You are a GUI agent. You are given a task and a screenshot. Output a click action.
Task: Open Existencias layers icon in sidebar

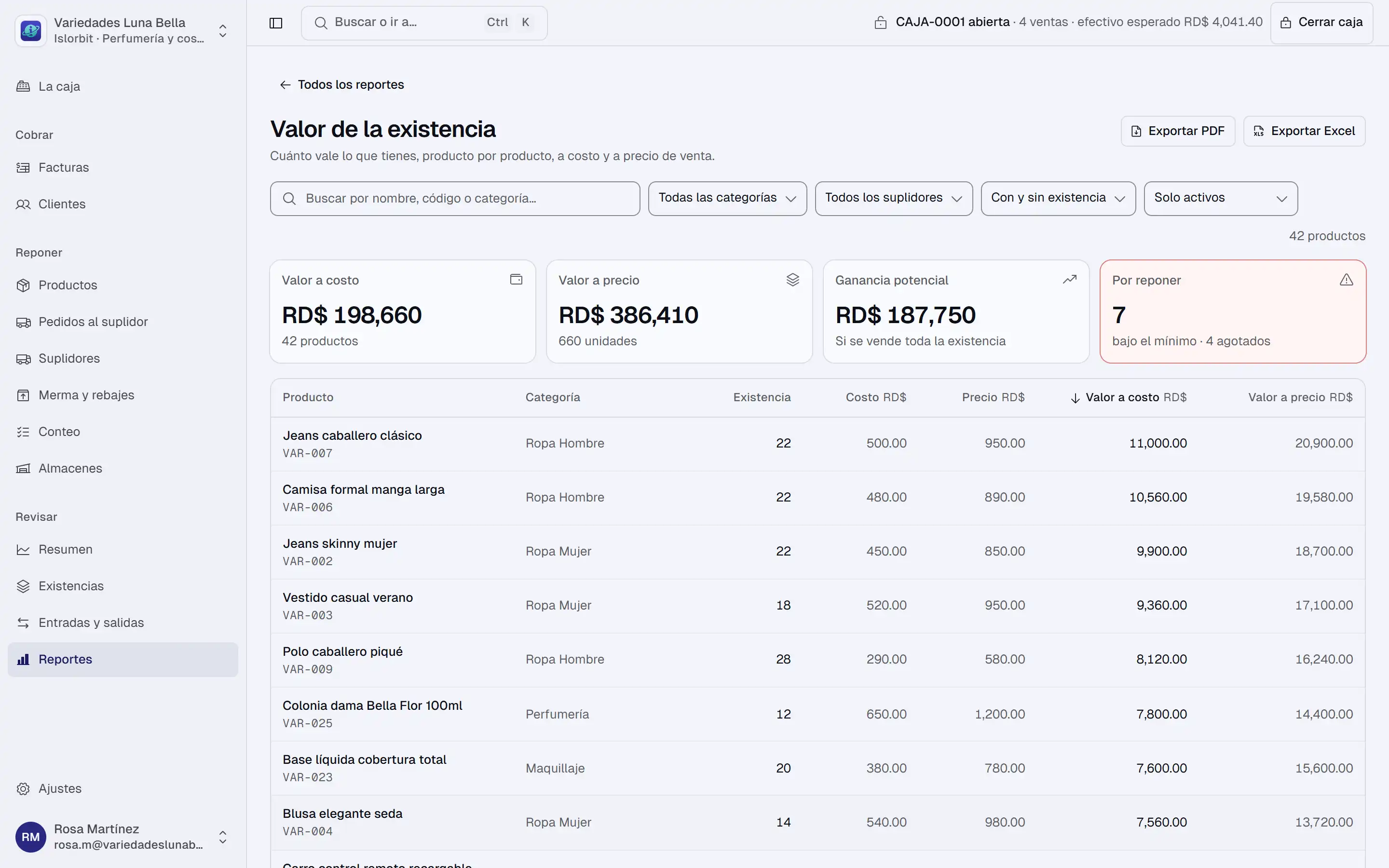click(x=23, y=586)
